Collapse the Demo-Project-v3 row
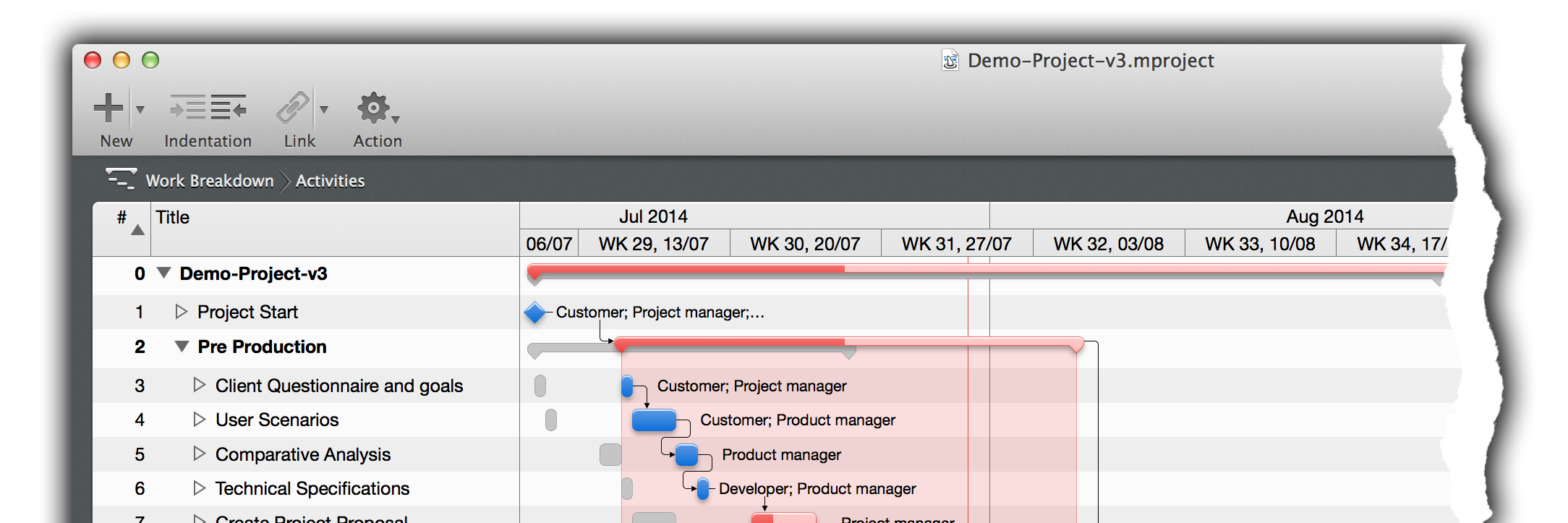Screen dimensions: 1568x523 pos(164,273)
